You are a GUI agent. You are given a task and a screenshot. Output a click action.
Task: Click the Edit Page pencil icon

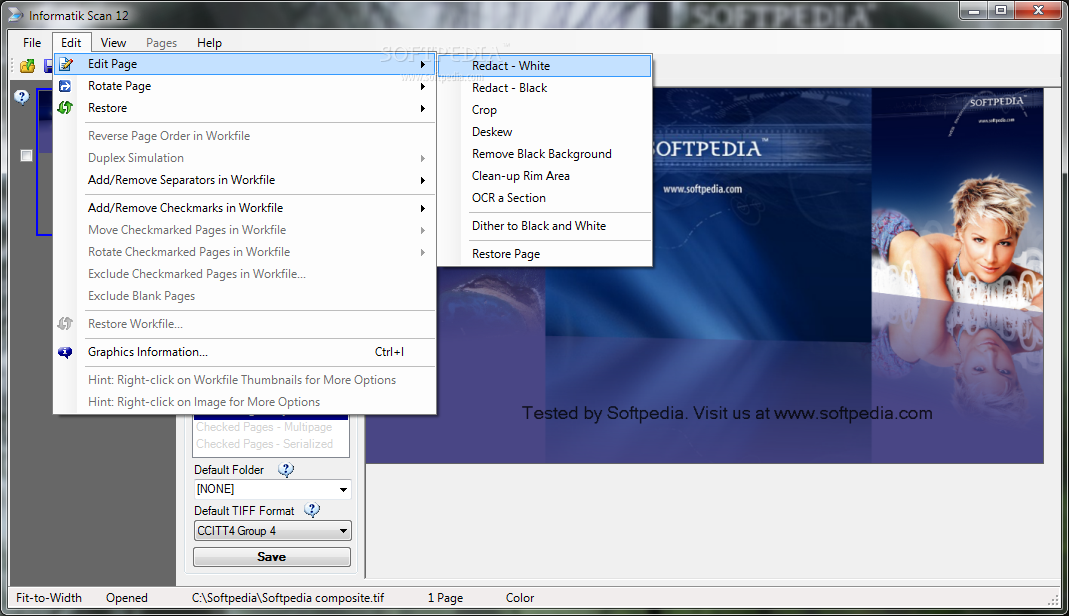(x=65, y=64)
